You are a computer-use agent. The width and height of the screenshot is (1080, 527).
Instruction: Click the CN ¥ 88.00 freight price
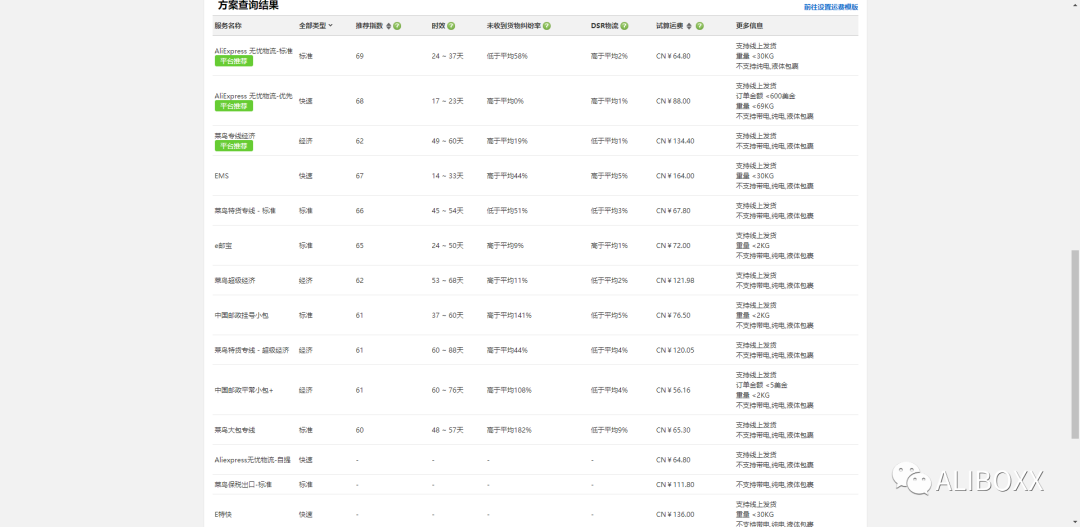click(x=673, y=101)
